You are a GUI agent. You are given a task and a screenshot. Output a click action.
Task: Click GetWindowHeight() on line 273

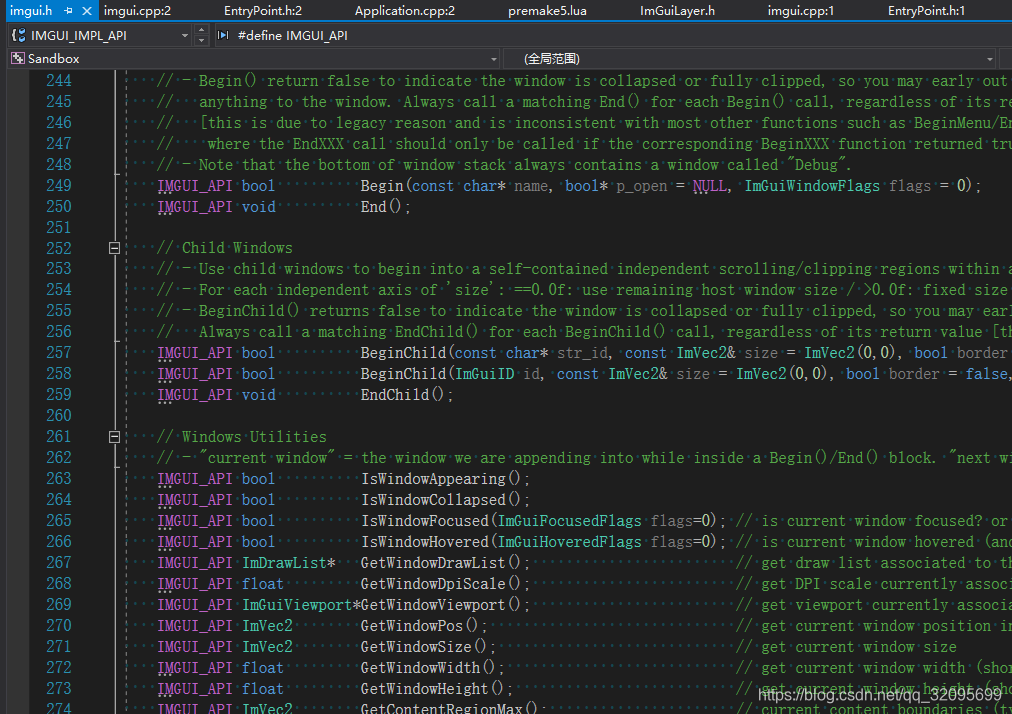click(x=436, y=688)
